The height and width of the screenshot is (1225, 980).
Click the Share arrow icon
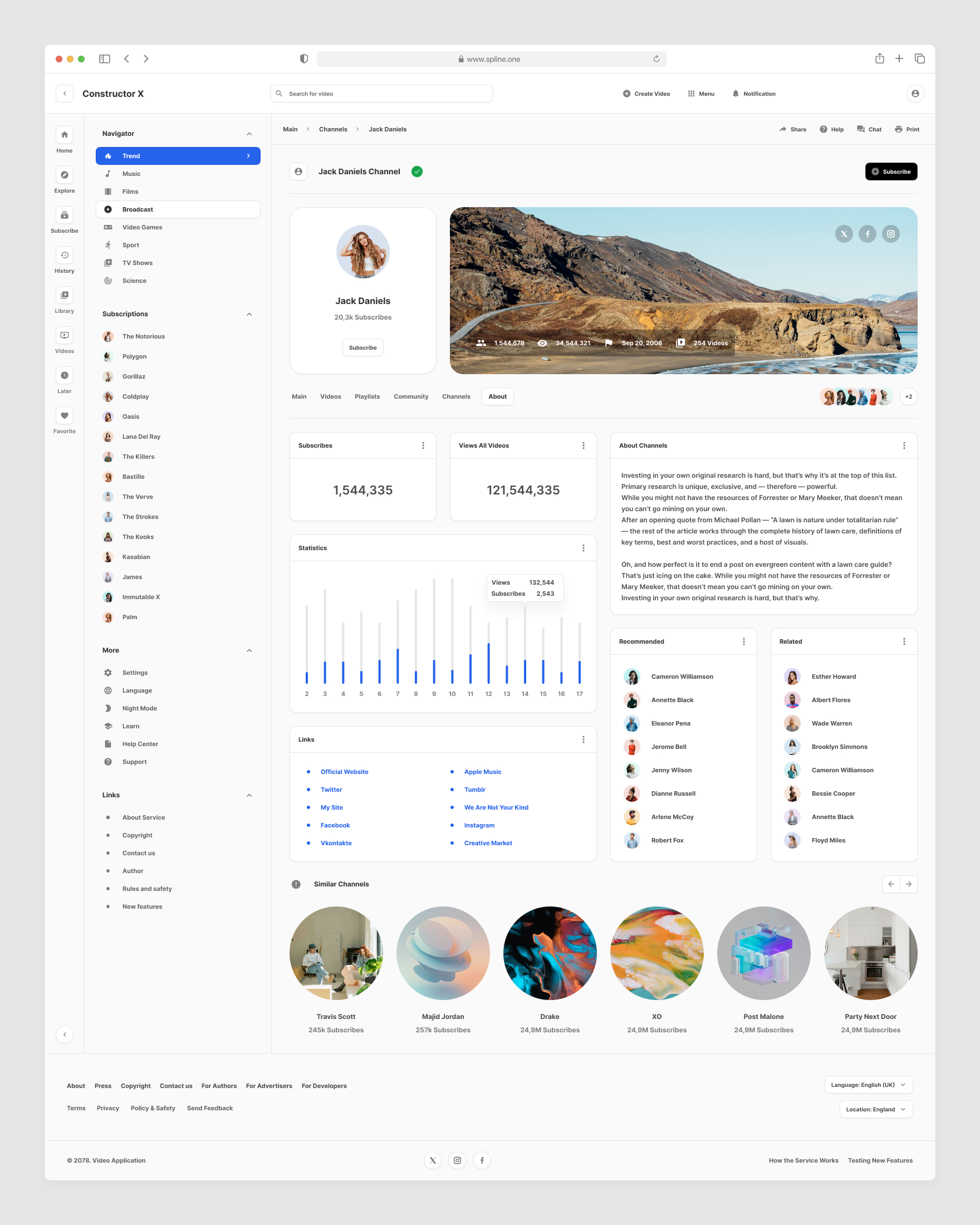coord(783,129)
